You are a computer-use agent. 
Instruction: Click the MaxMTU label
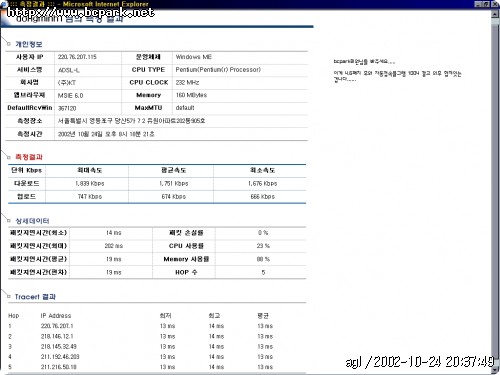click(x=148, y=108)
